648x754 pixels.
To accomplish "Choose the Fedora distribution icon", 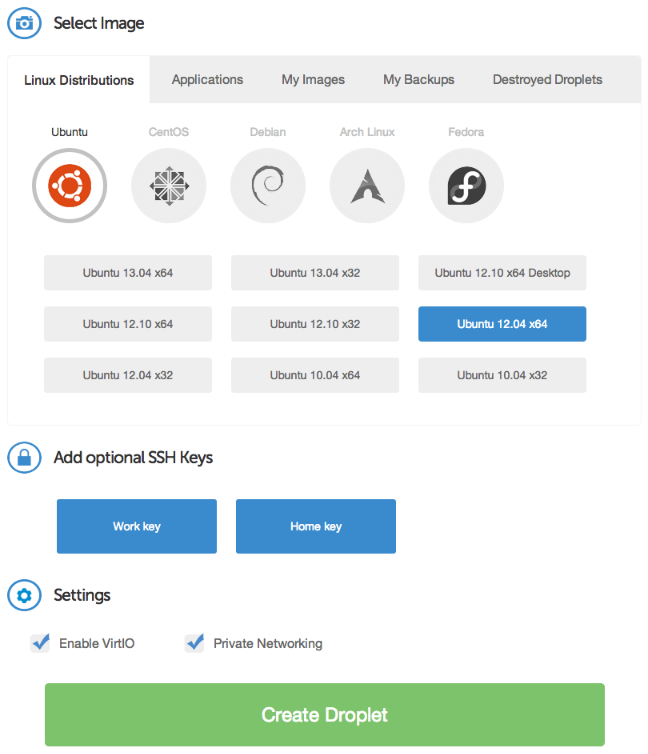I will [x=466, y=186].
